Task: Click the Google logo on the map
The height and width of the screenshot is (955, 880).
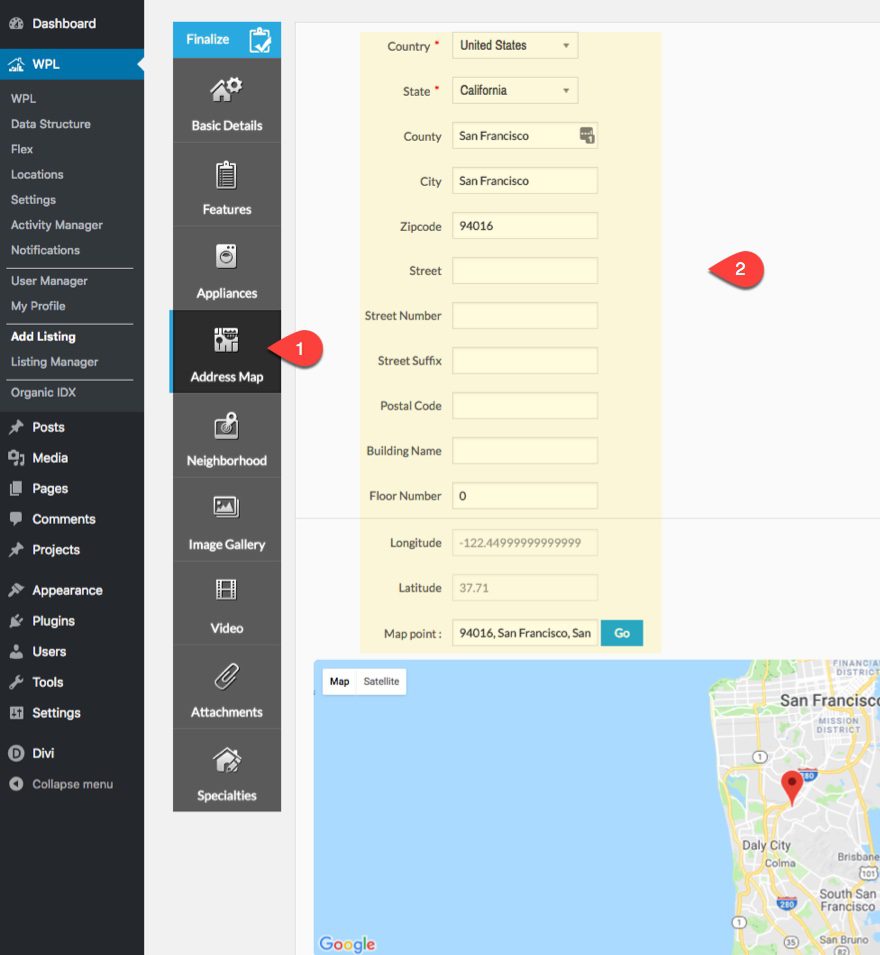Action: (x=346, y=943)
